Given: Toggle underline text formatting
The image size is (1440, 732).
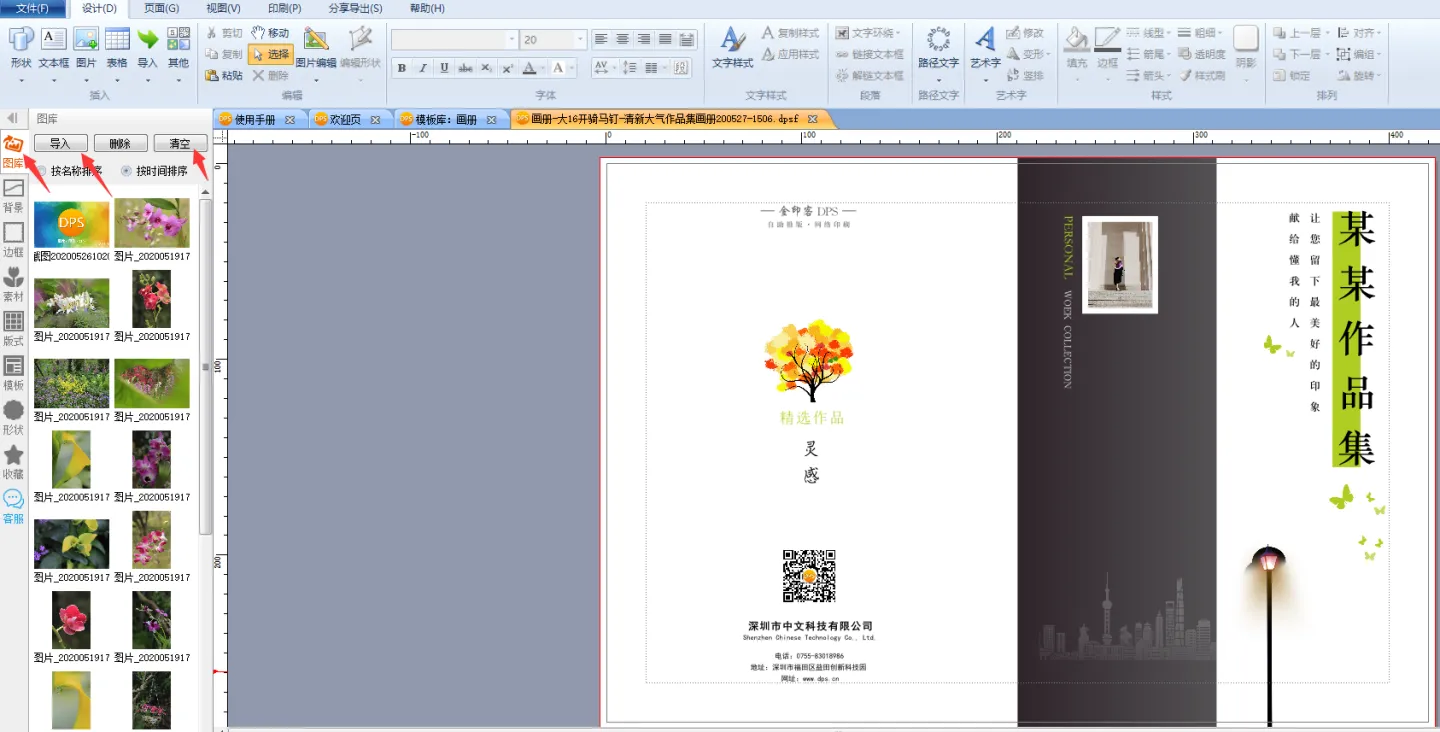Looking at the screenshot, I should (x=443, y=68).
